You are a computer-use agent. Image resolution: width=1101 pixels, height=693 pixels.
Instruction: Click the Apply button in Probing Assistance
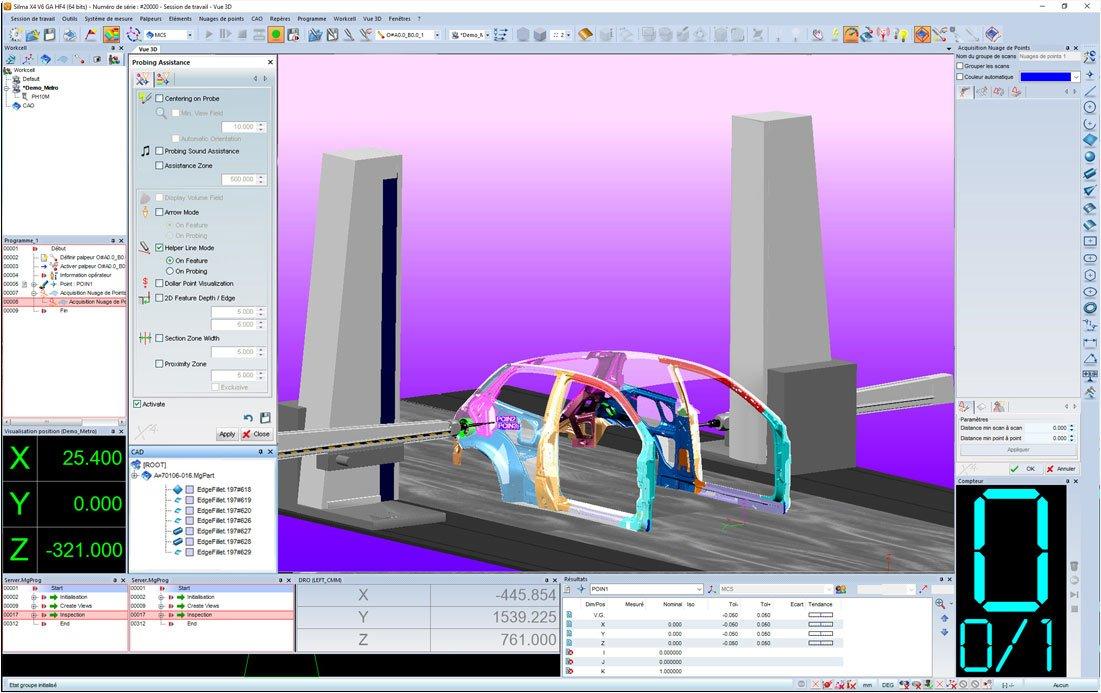(227, 434)
